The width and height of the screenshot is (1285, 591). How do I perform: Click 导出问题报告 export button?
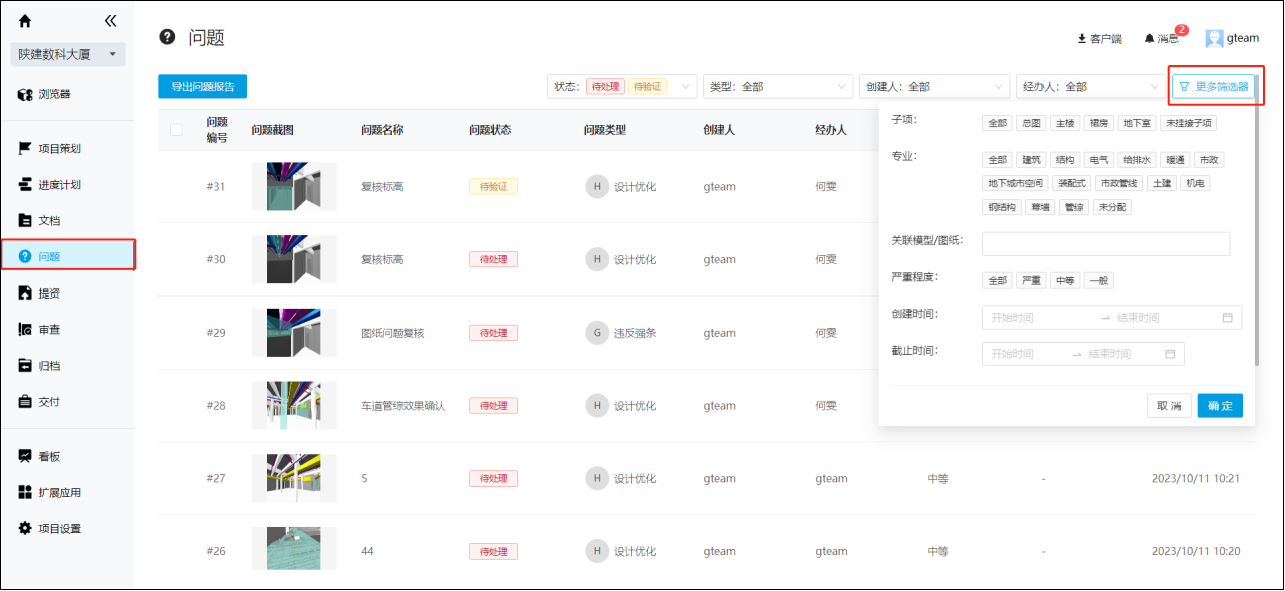202,87
